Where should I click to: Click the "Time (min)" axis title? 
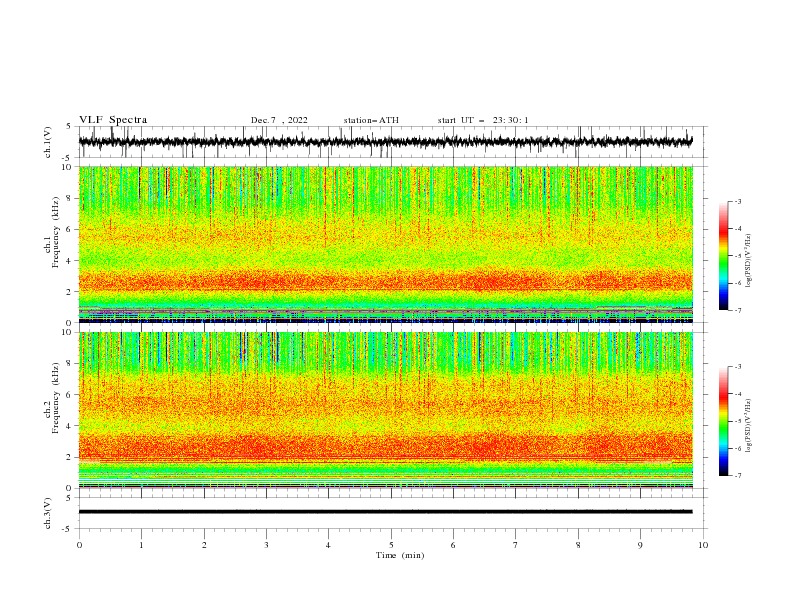(400, 555)
